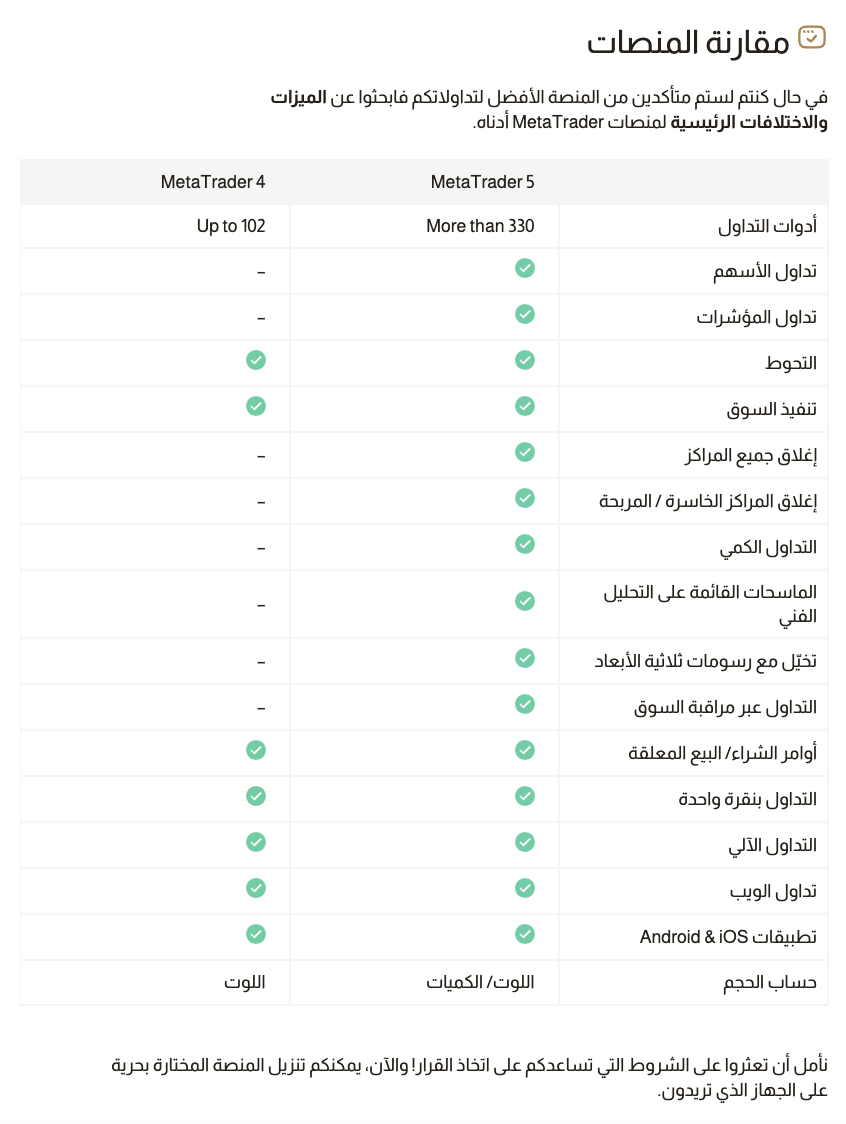Click MetaTrader 4 pending orders checkmark

256,750
